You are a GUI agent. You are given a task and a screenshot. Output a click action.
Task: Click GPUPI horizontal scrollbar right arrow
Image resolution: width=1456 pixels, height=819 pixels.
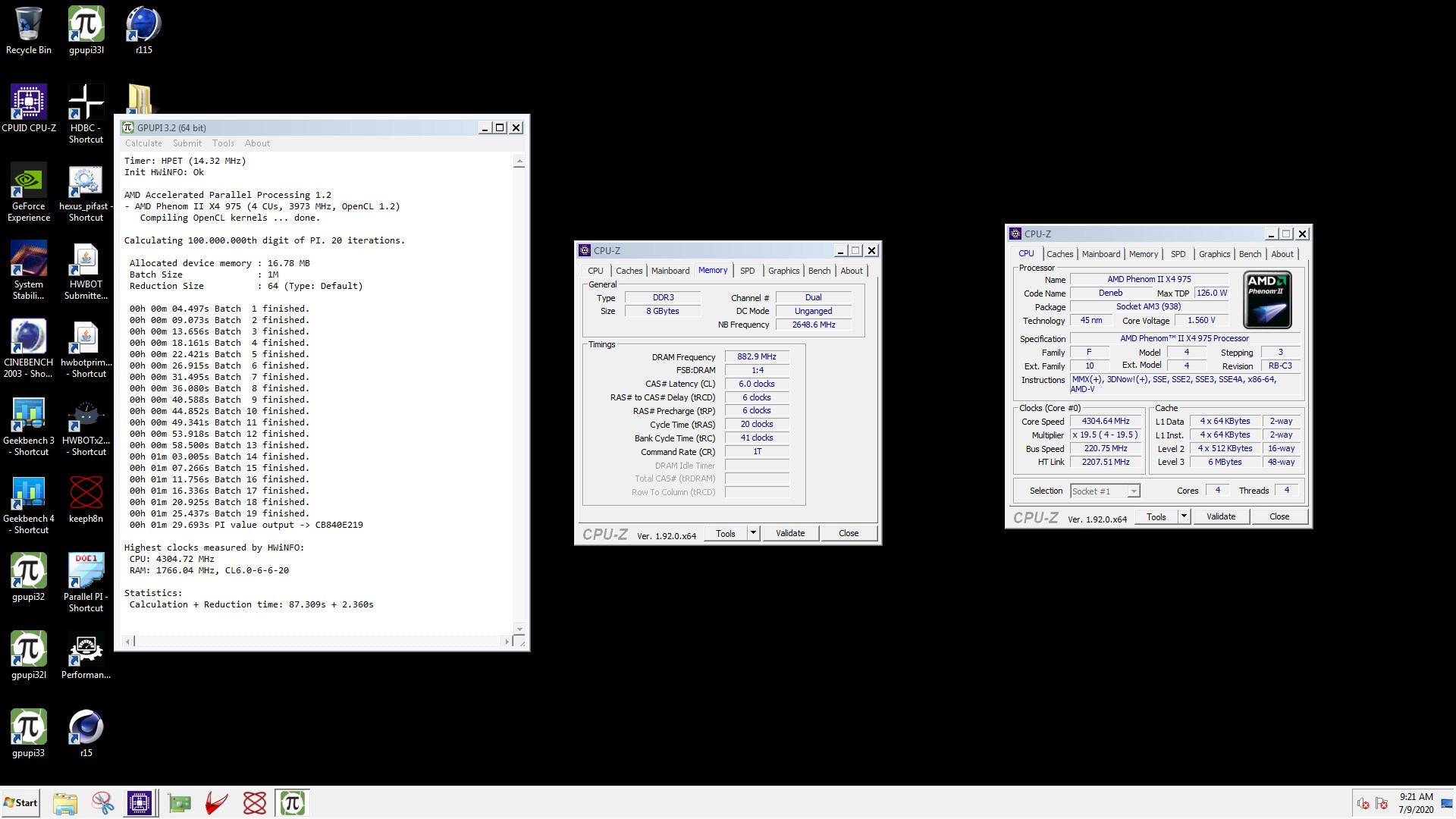[x=507, y=642]
